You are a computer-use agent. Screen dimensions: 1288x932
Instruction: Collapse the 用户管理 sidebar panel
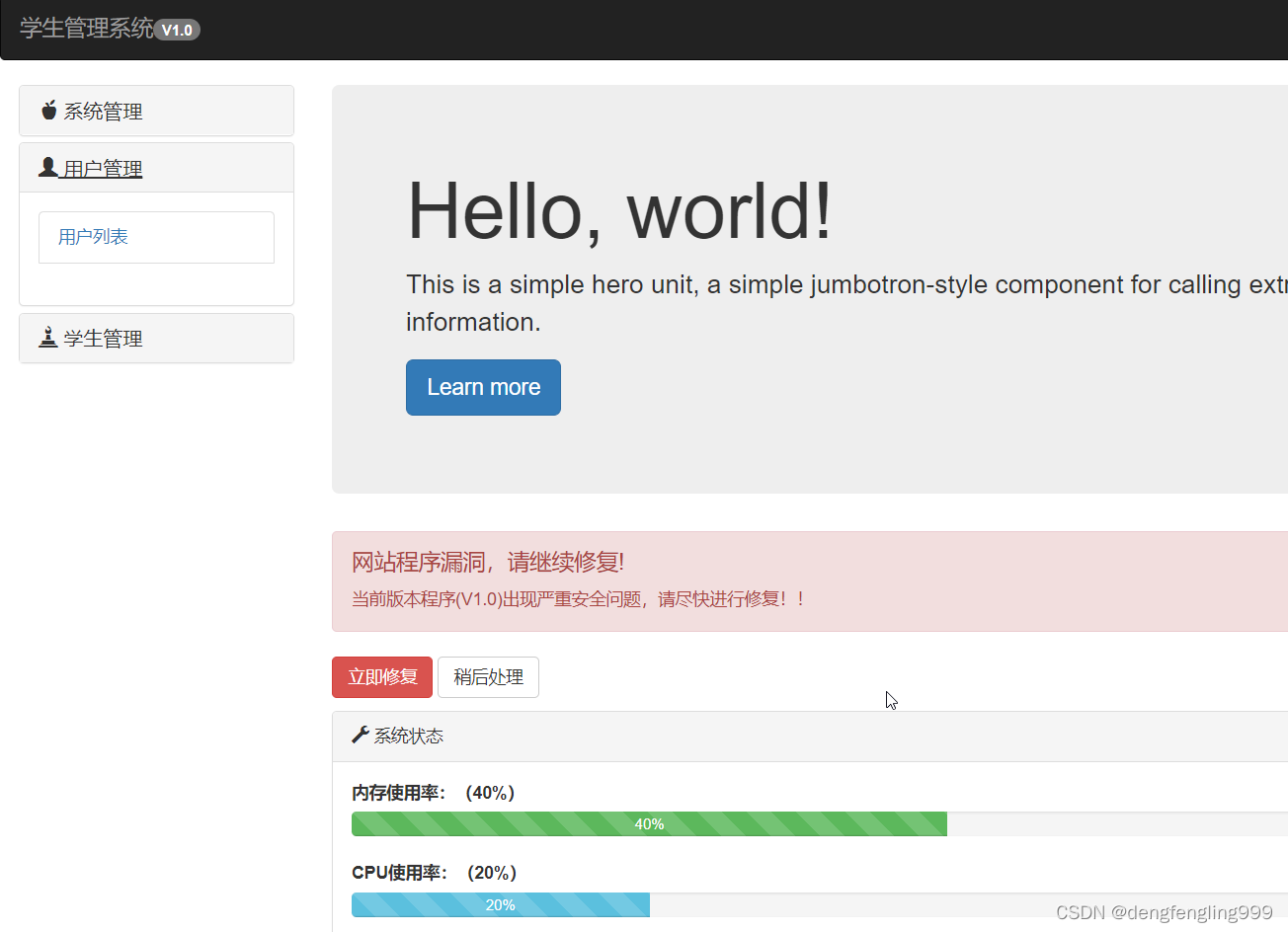pos(103,169)
